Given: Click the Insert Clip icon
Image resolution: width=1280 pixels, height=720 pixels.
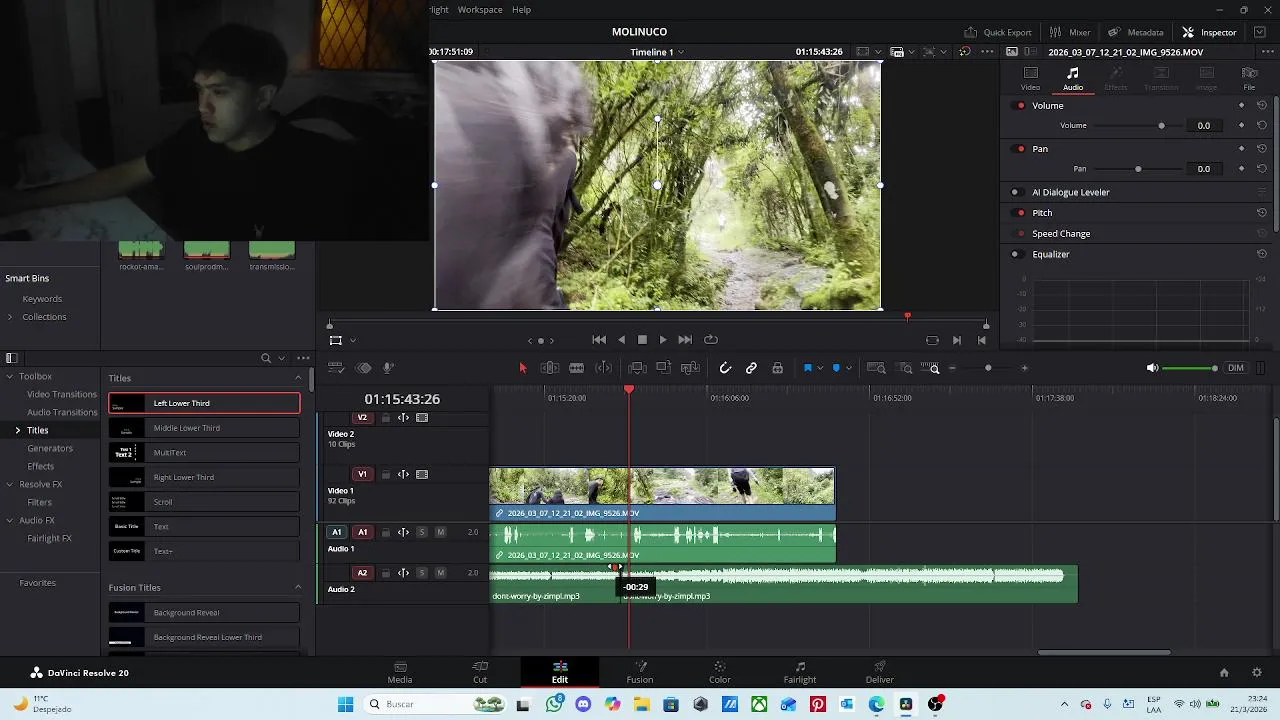Looking at the screenshot, I should click(x=636, y=368).
